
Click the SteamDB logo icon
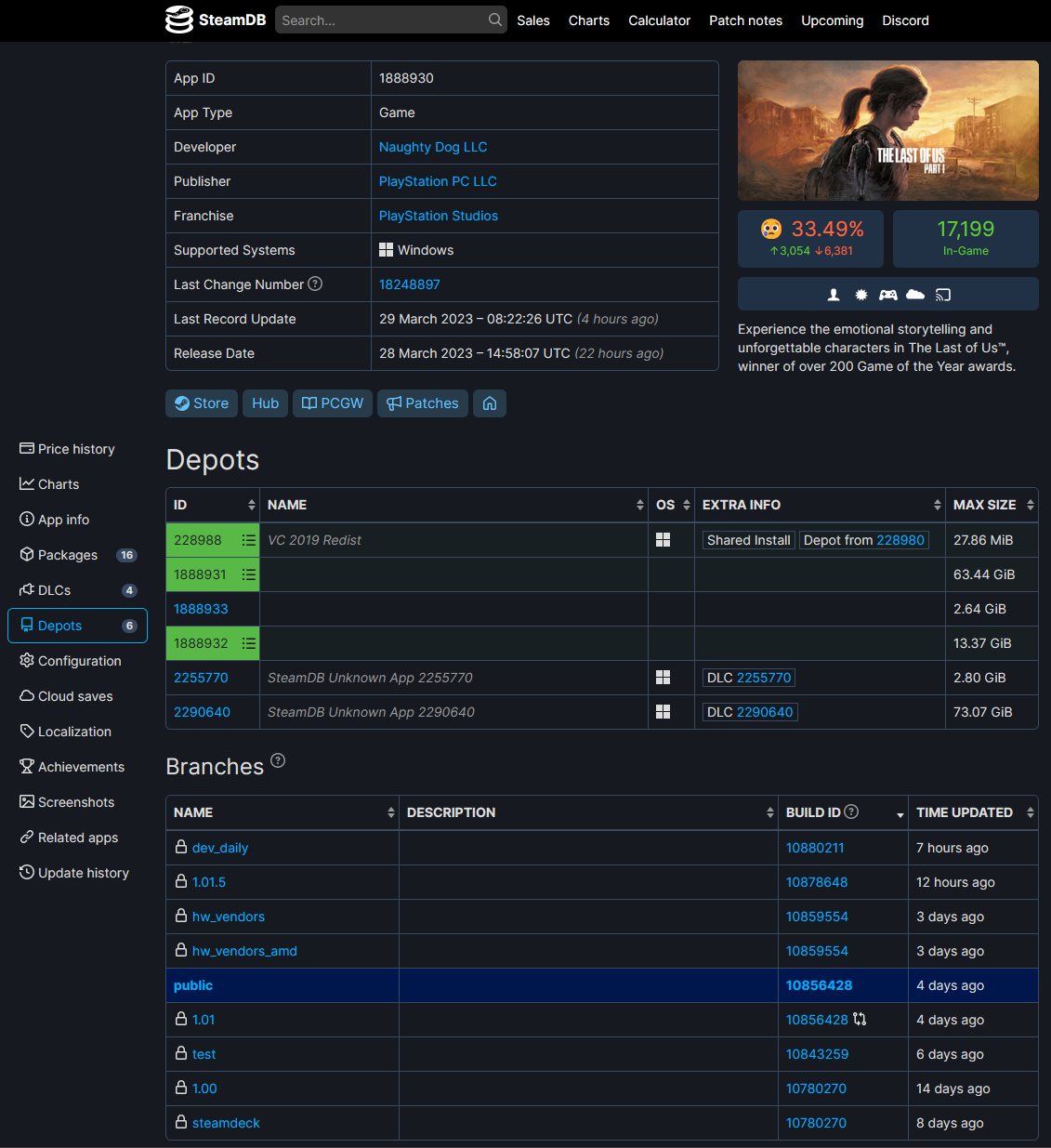click(x=178, y=20)
